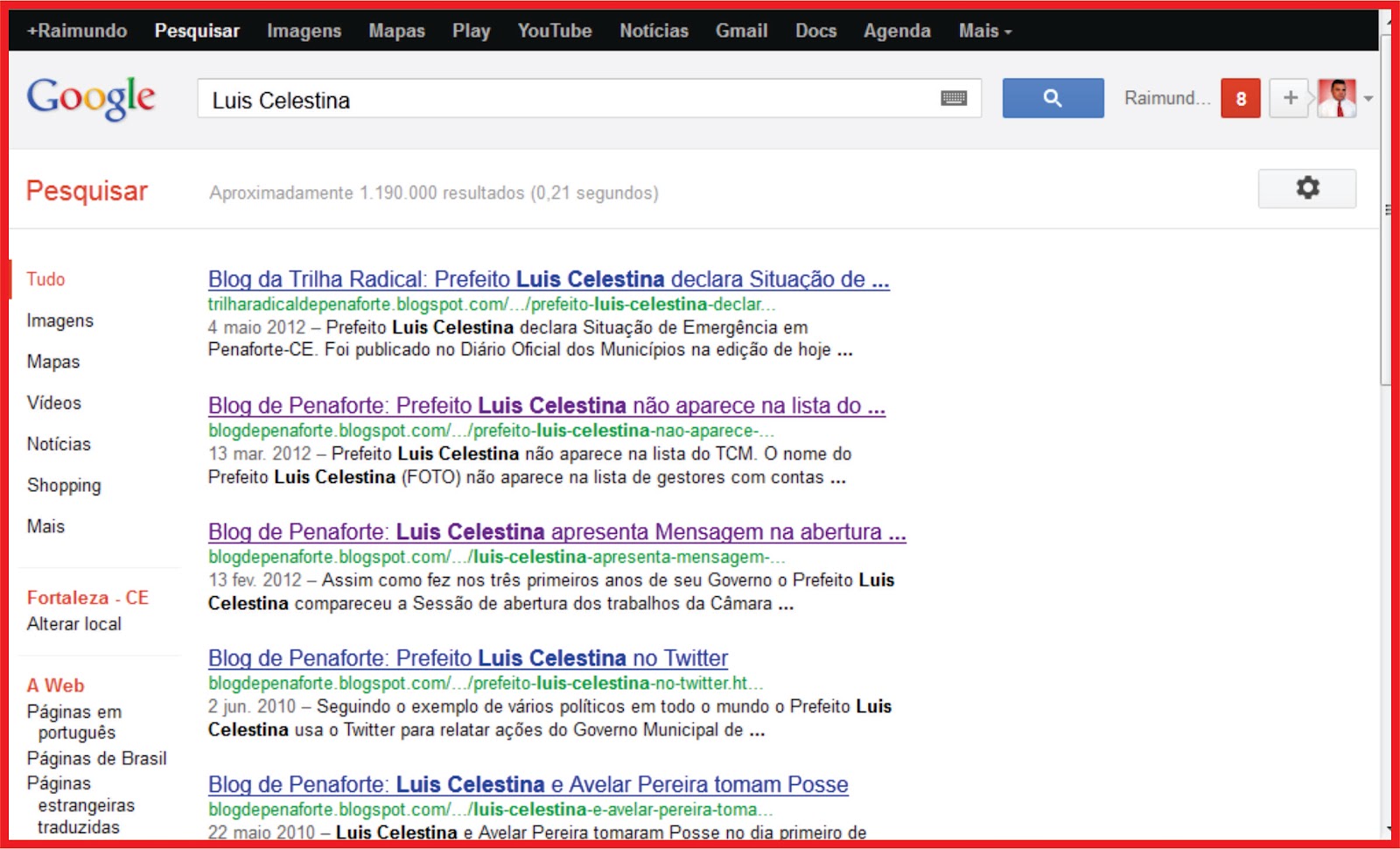Click snippet text dated 22 maio 2010
Viewport: 1400px width, 849px height.
pos(537,832)
